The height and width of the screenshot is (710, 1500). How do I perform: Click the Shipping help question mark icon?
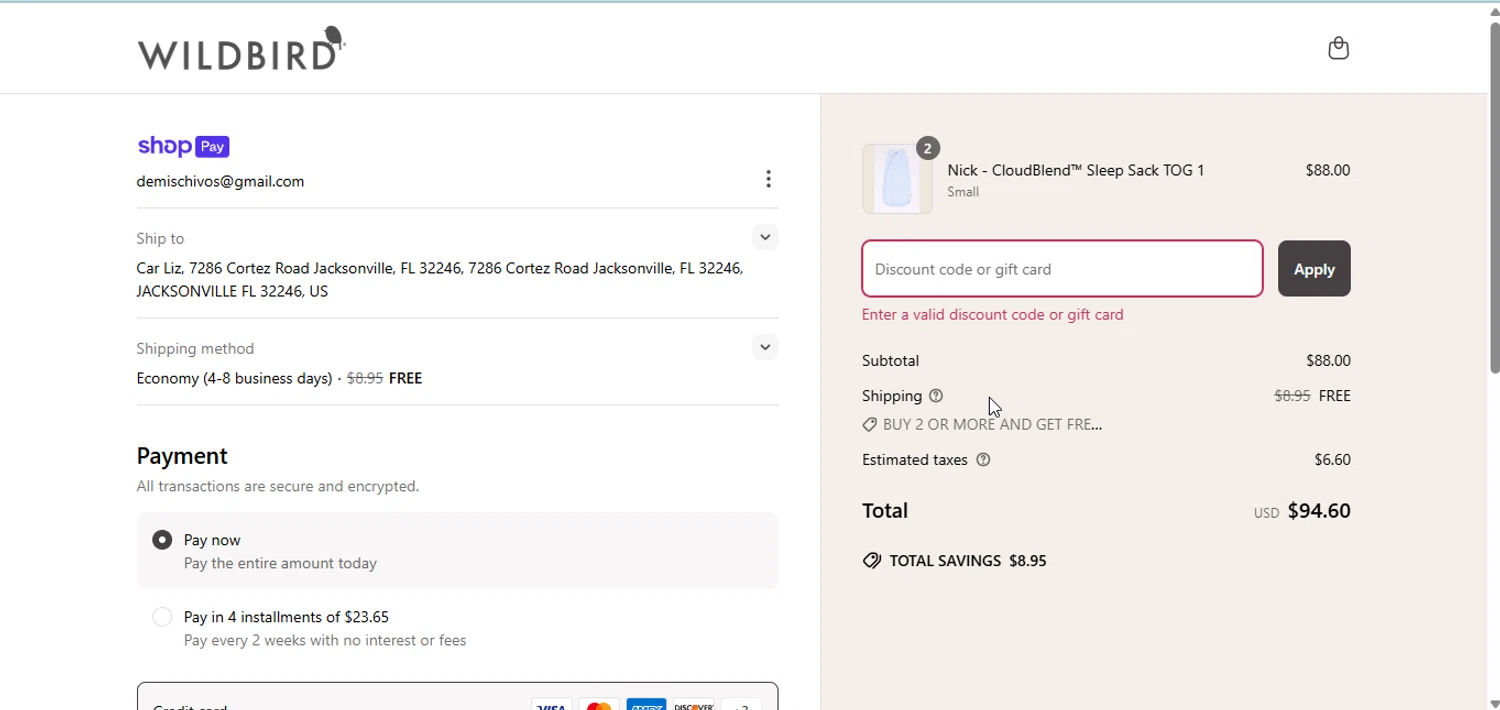point(936,396)
